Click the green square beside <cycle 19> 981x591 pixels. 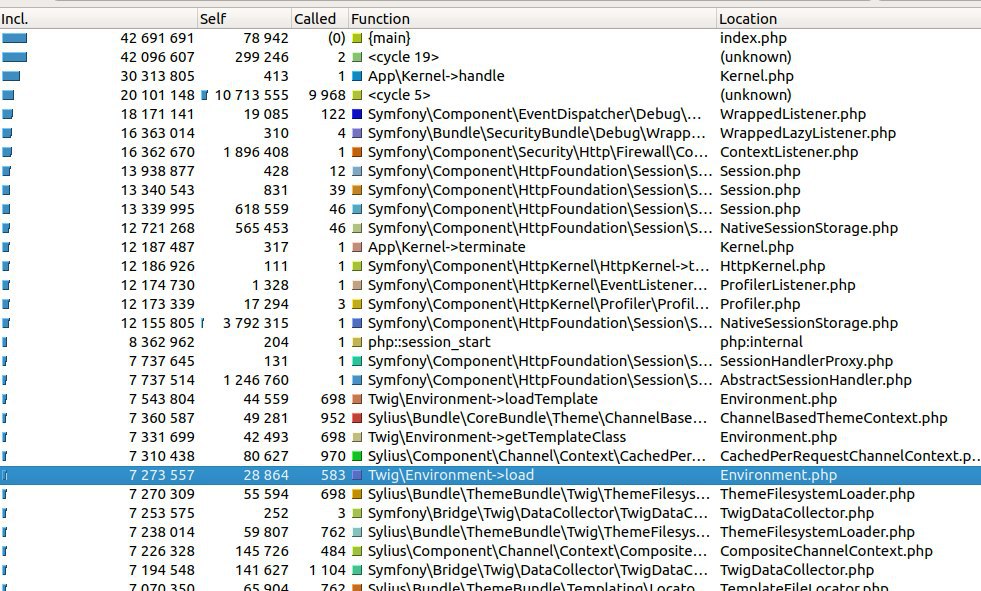(357, 58)
